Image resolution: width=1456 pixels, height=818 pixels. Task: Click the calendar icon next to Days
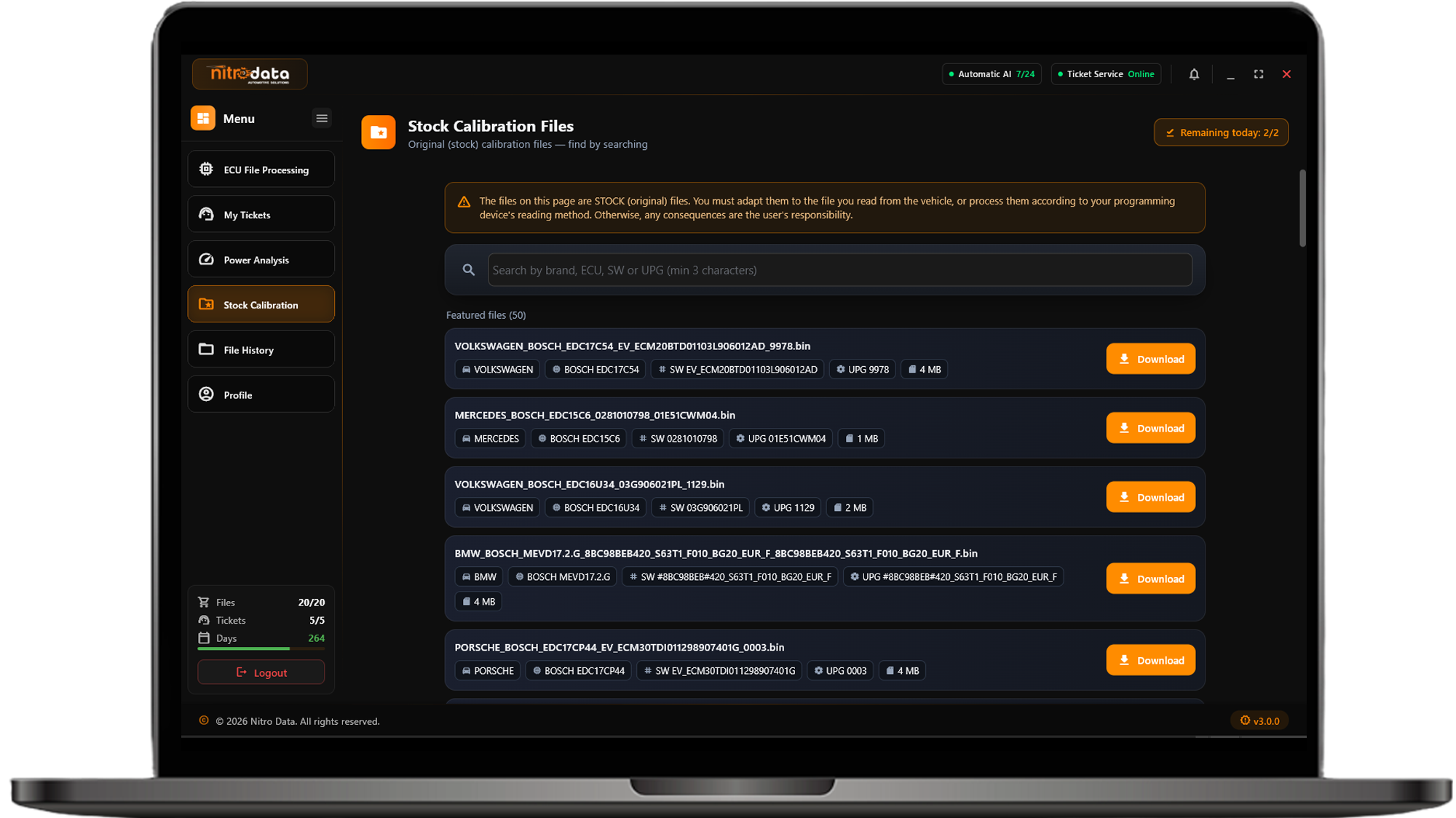[204, 638]
